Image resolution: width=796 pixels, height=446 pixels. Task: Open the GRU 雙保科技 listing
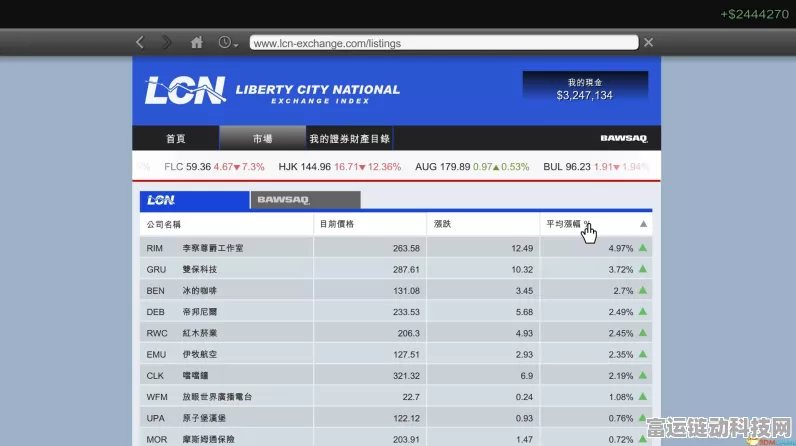396,269
